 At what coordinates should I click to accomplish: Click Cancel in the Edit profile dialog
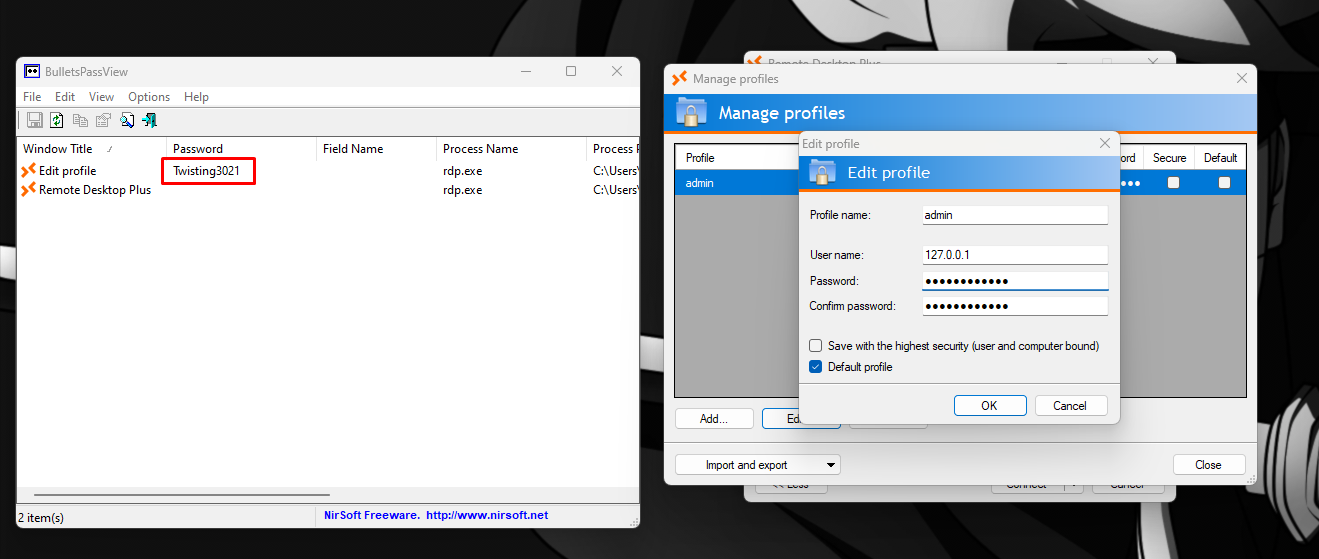tap(1070, 405)
